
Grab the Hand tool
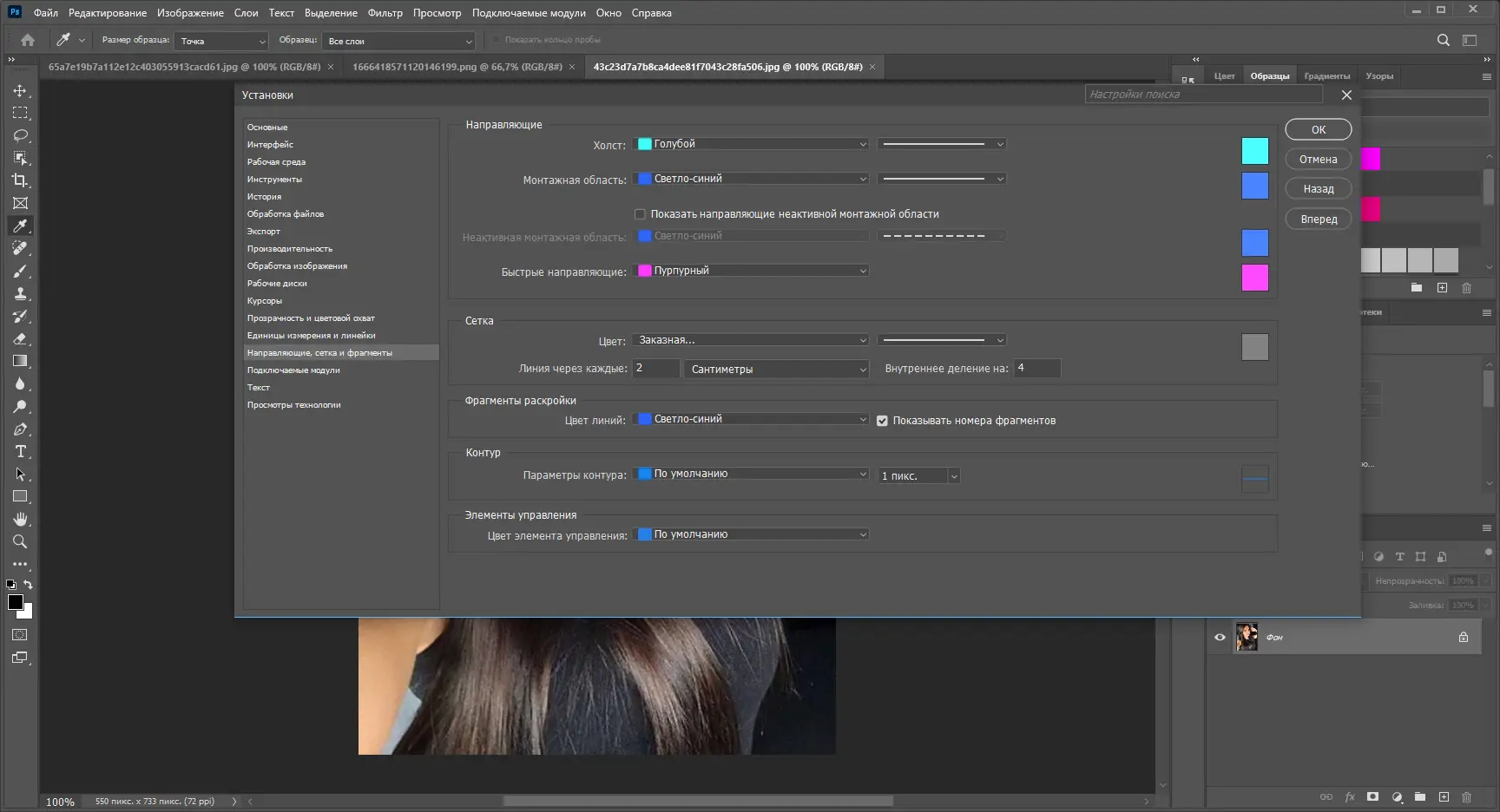(21, 519)
